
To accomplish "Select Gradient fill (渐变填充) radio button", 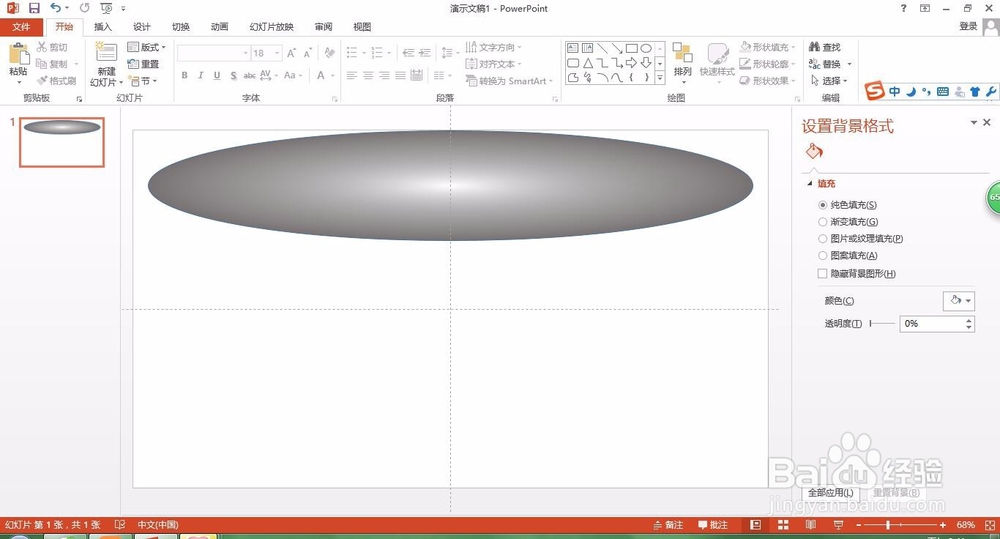I will (823, 222).
